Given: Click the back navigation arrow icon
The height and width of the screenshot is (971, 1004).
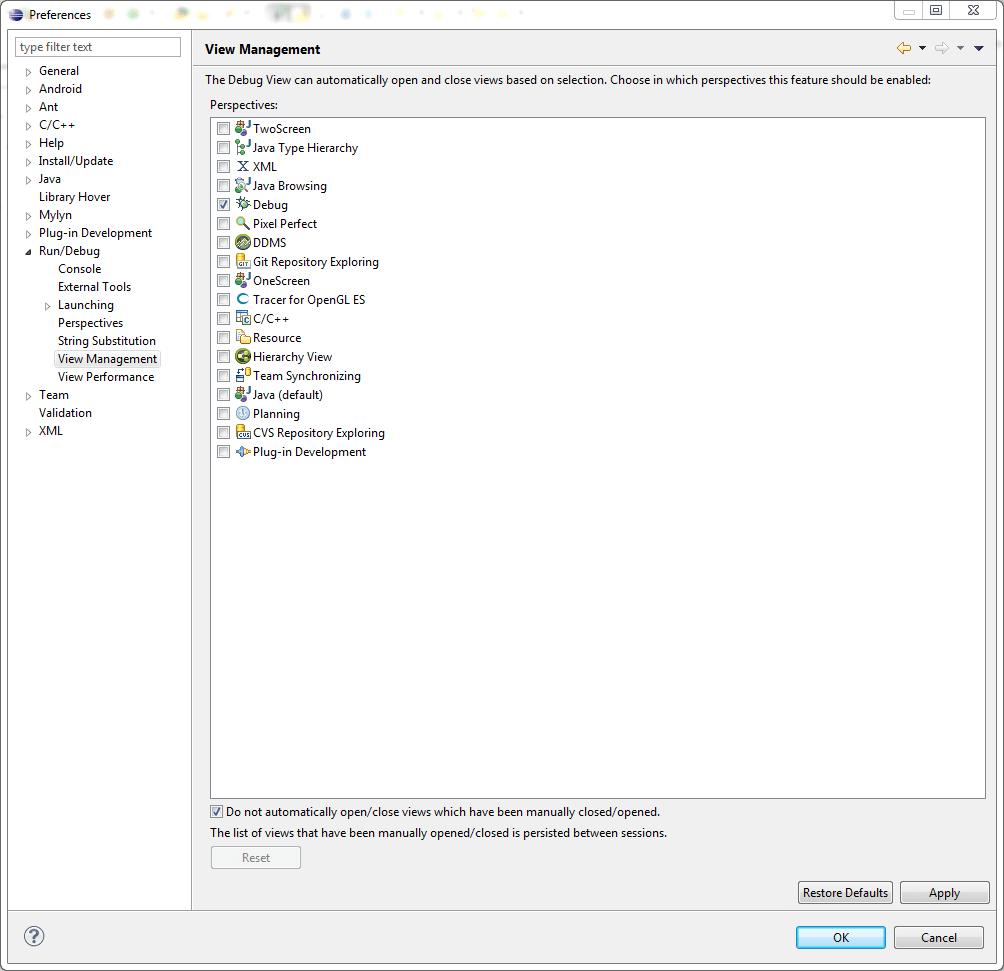Looking at the screenshot, I should (904, 48).
